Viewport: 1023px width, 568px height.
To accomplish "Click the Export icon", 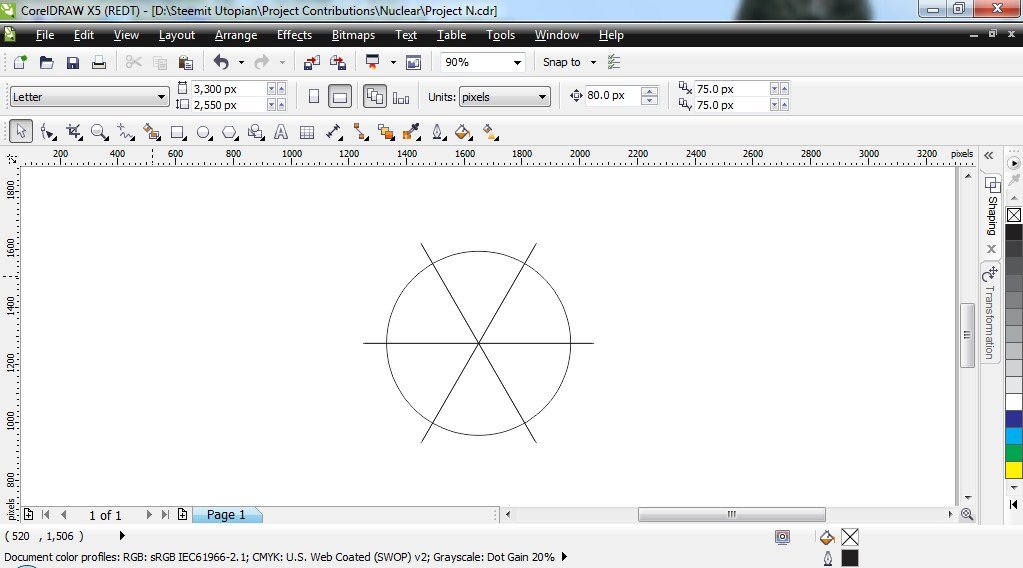I will pos(338,62).
